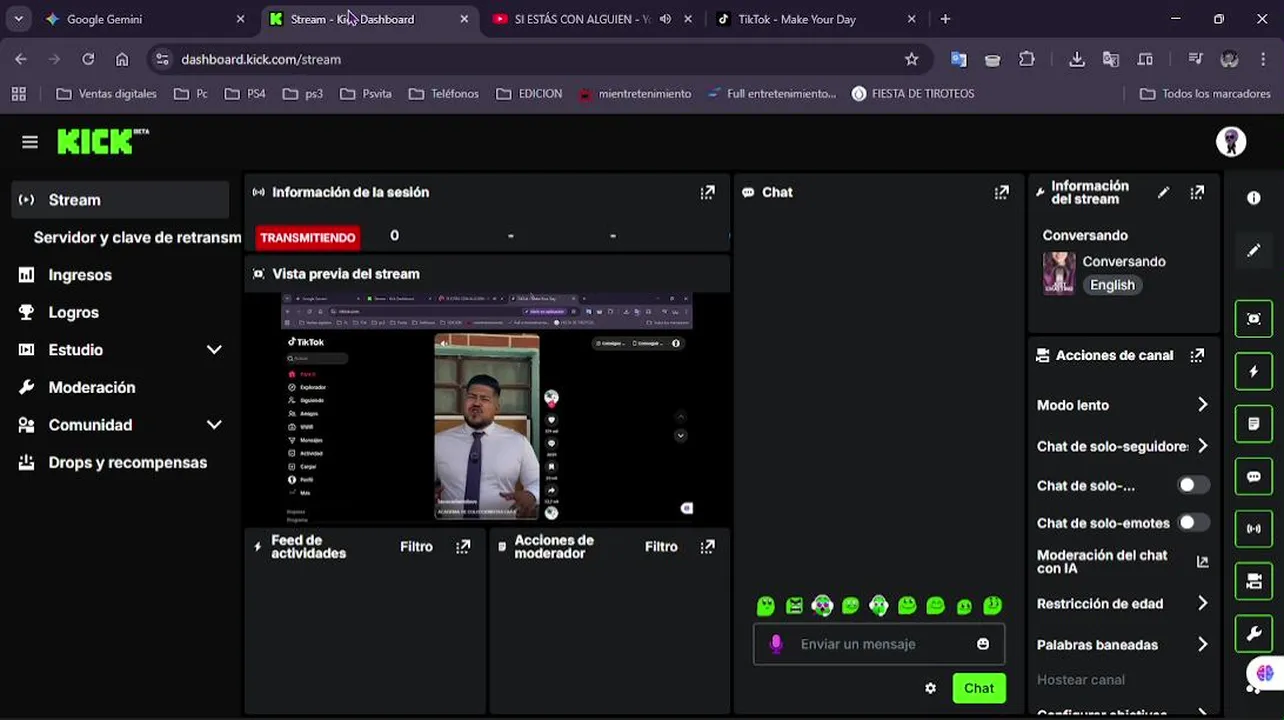
Task: Open the Kick hamburger menu
Action: coord(30,142)
